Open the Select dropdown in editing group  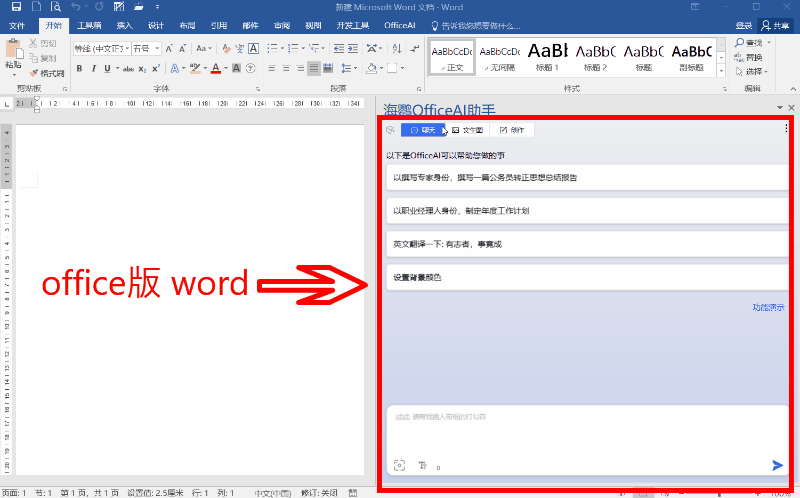point(752,71)
